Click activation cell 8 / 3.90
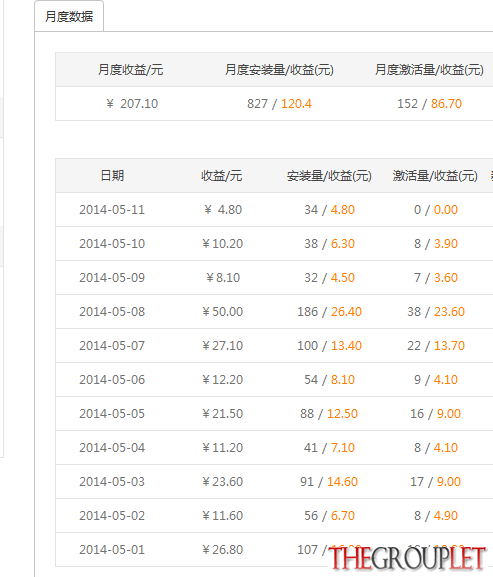Screen dimensions: 493x577 pyautogui.click(x=436, y=244)
